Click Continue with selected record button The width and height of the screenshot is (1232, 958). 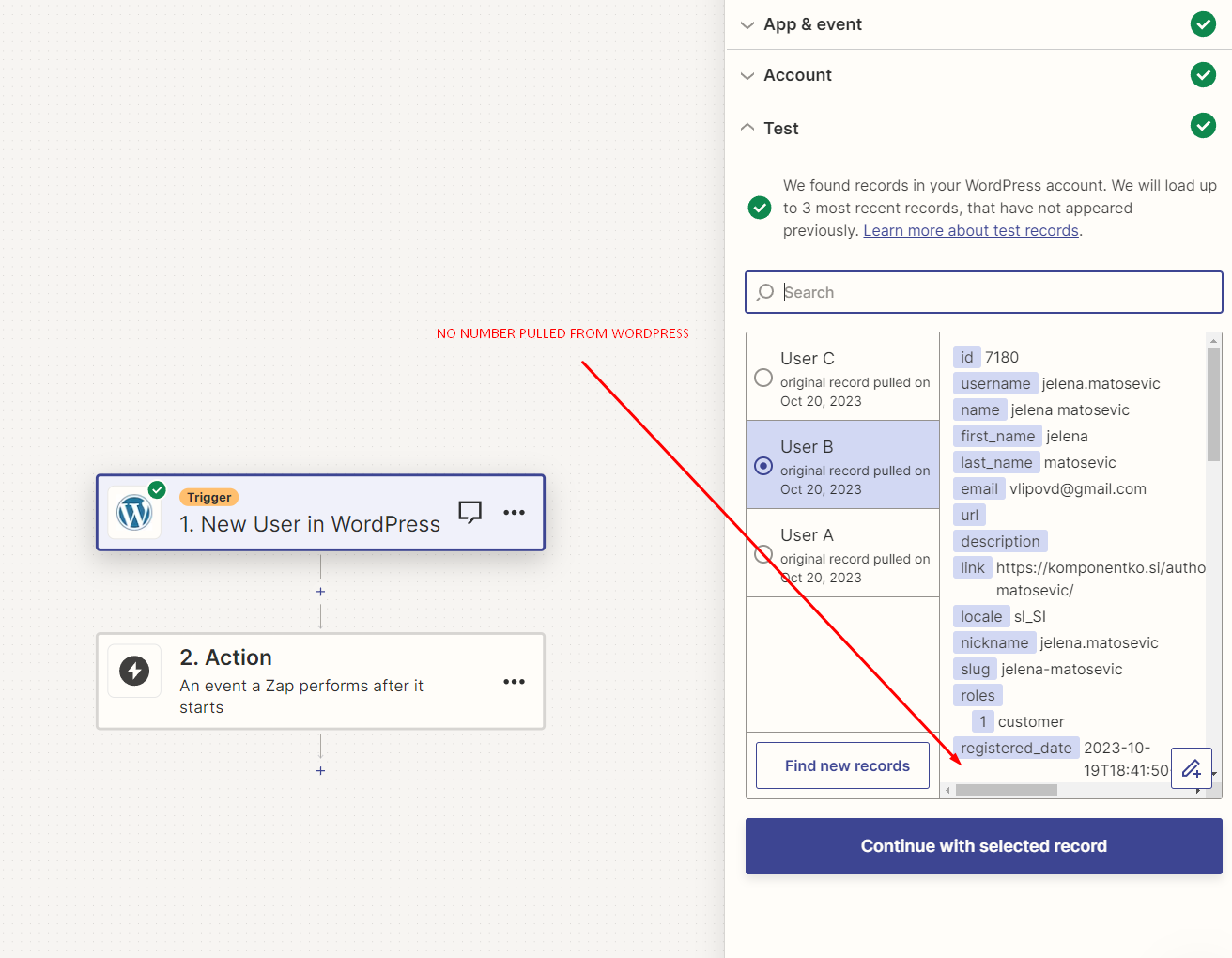984,846
